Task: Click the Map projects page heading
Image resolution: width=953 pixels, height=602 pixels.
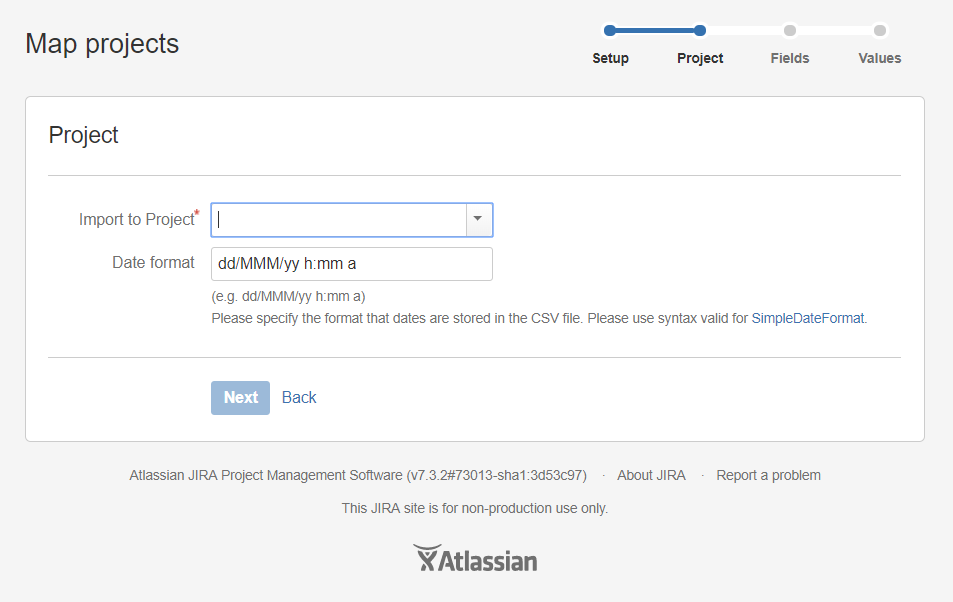Action: point(102,44)
